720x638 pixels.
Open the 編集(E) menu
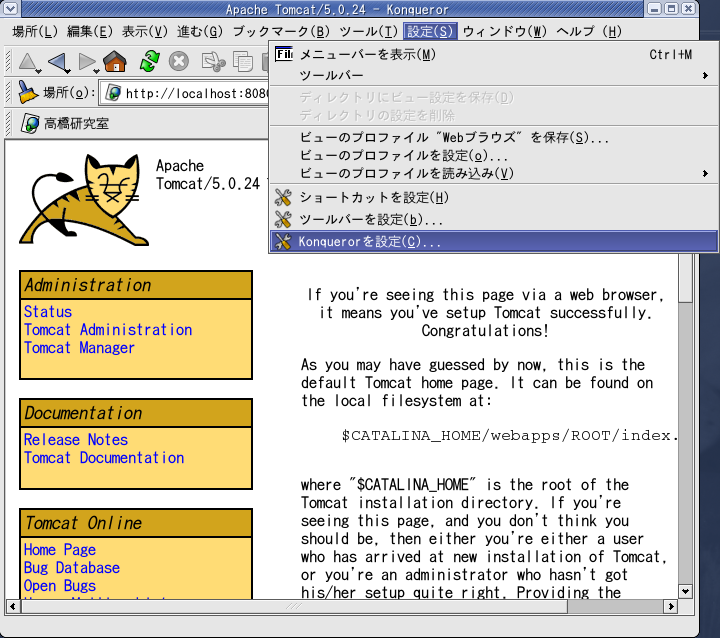[90, 31]
